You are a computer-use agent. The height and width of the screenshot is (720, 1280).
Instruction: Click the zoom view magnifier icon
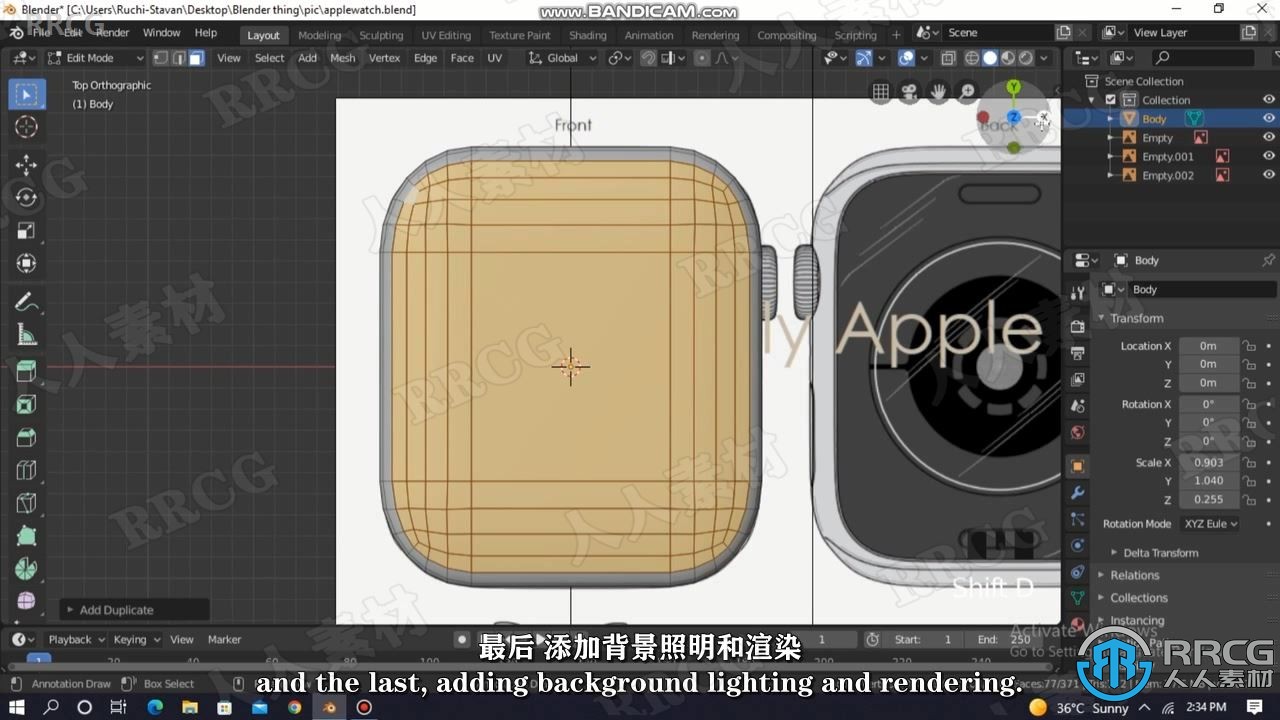967,92
